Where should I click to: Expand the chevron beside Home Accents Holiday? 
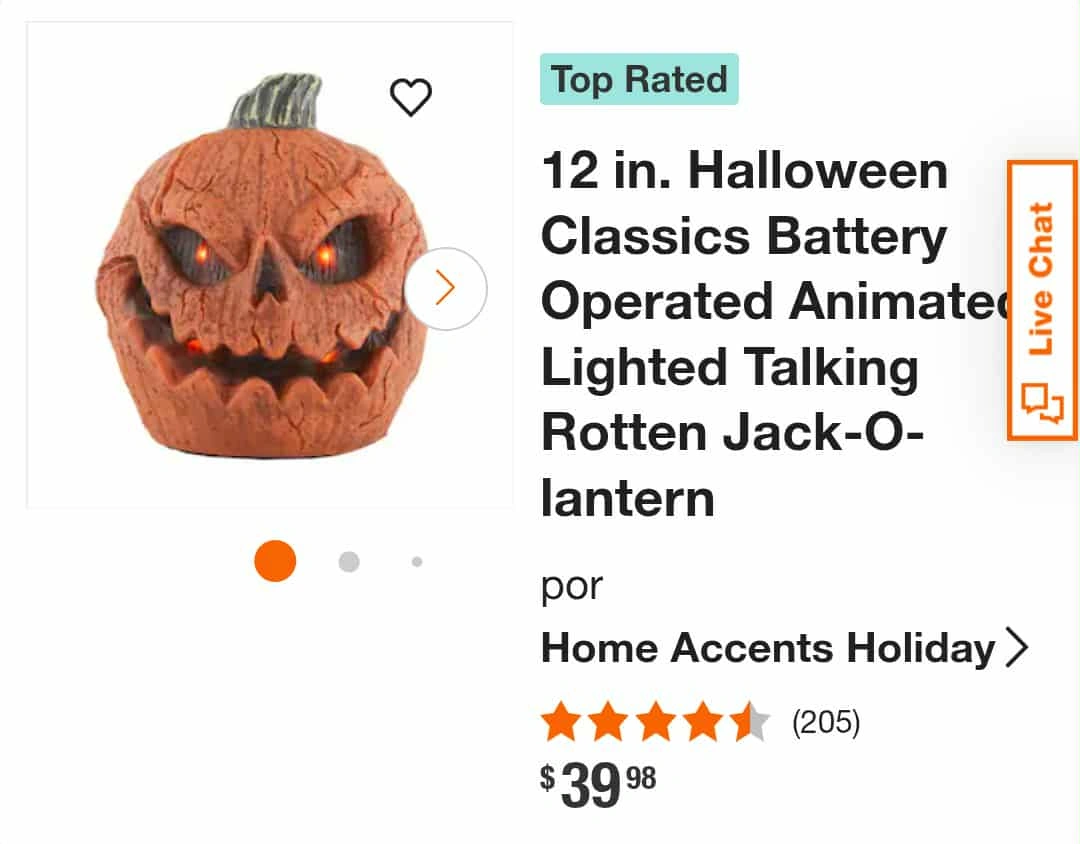[x=1016, y=648]
